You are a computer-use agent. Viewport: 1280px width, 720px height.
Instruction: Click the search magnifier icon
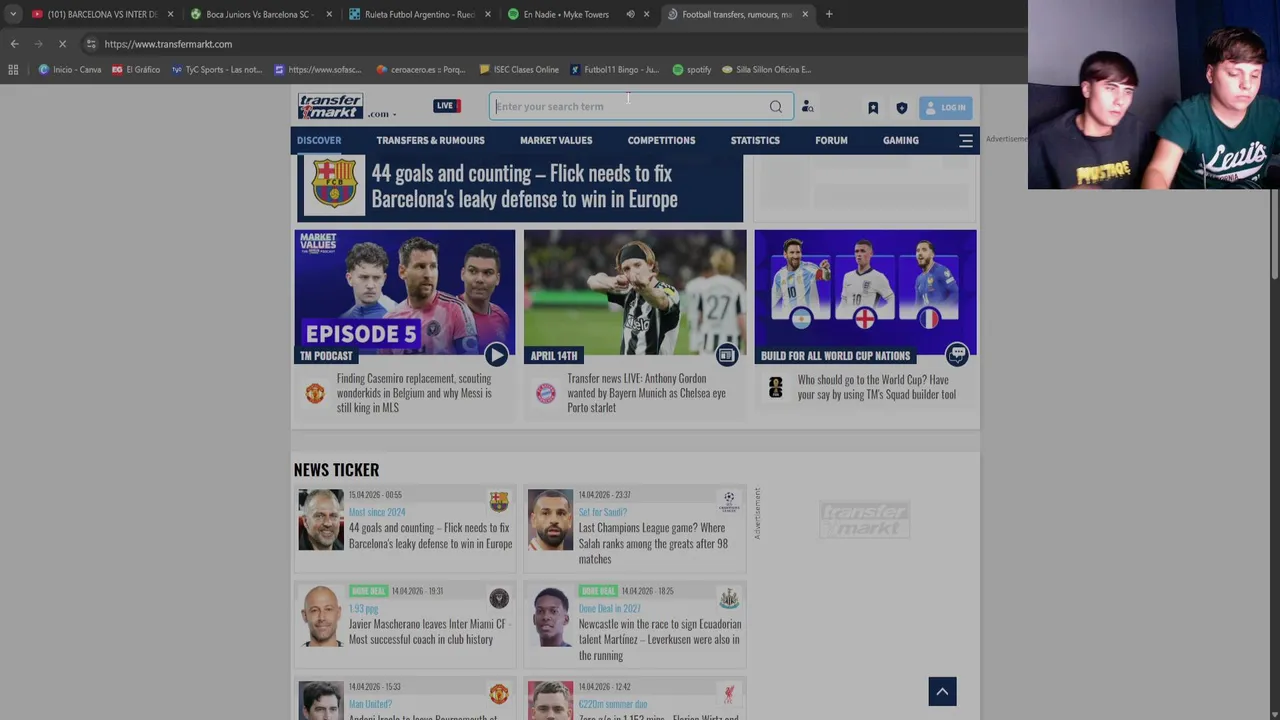click(776, 107)
